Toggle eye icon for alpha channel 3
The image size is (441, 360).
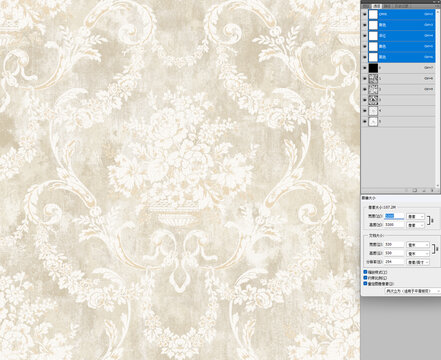364,100
